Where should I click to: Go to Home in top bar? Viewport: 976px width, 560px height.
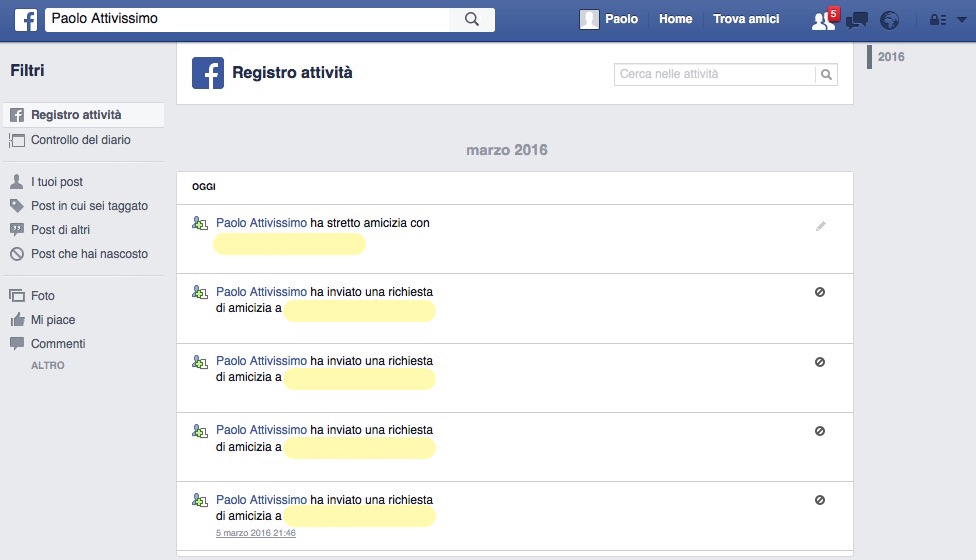click(675, 19)
